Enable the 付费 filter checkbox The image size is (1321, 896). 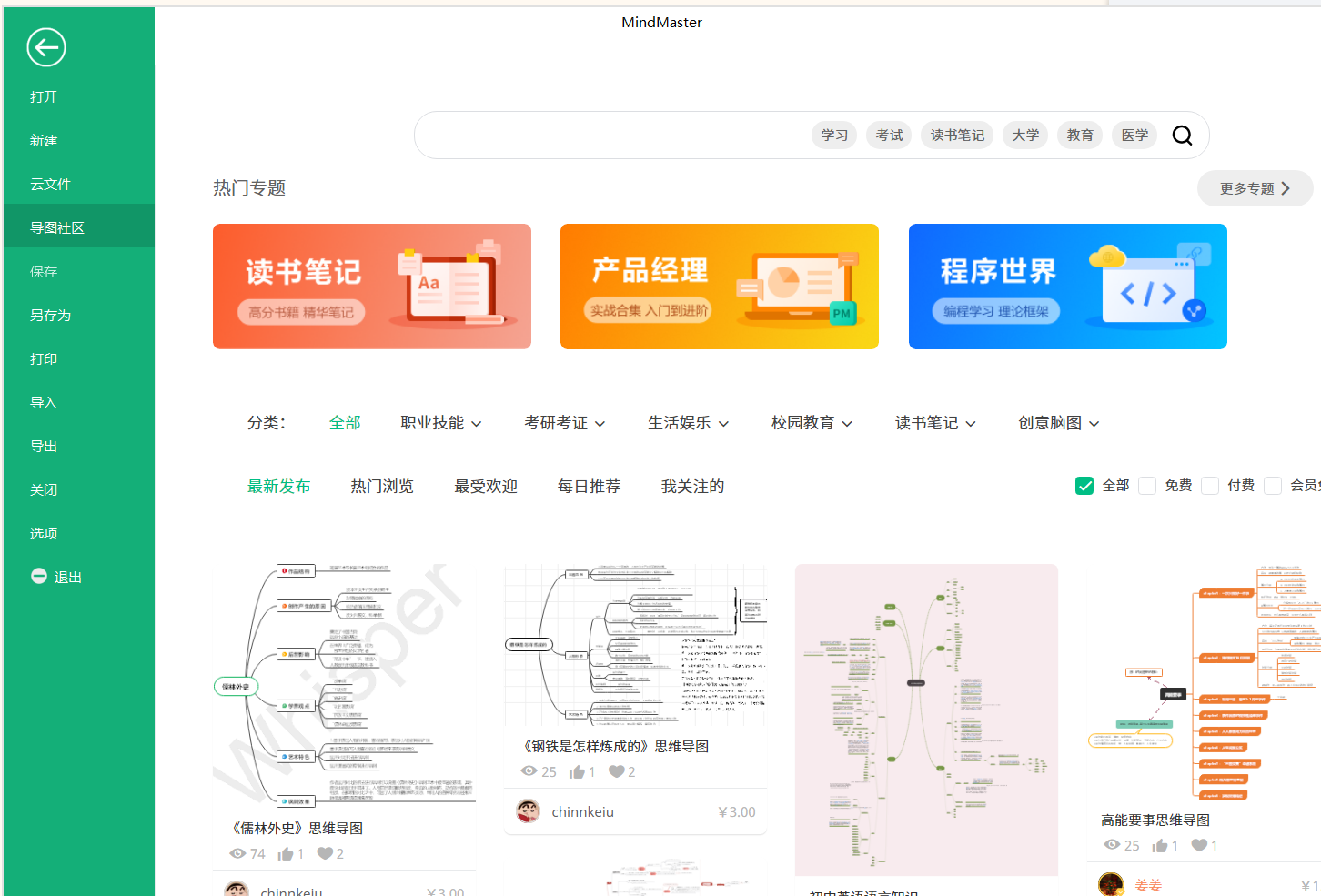click(x=1210, y=485)
